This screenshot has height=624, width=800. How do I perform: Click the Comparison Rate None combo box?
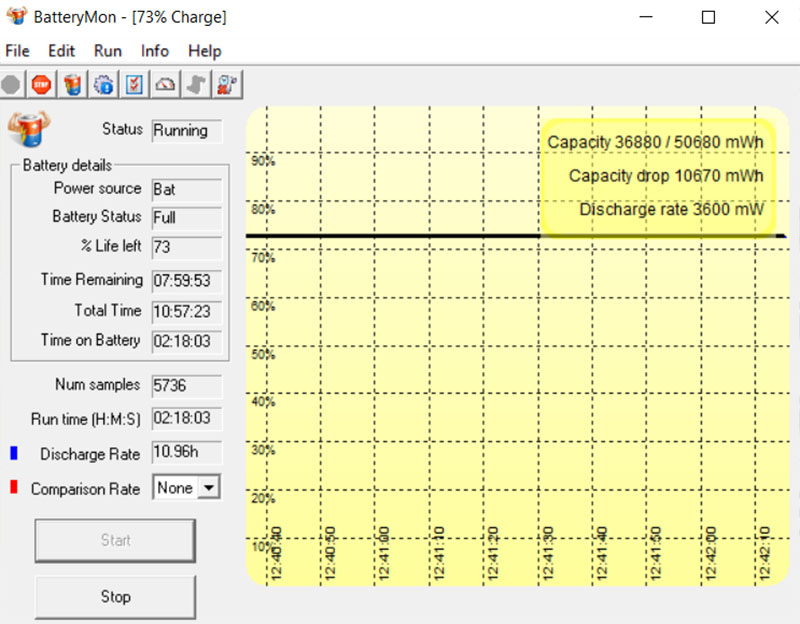187,488
